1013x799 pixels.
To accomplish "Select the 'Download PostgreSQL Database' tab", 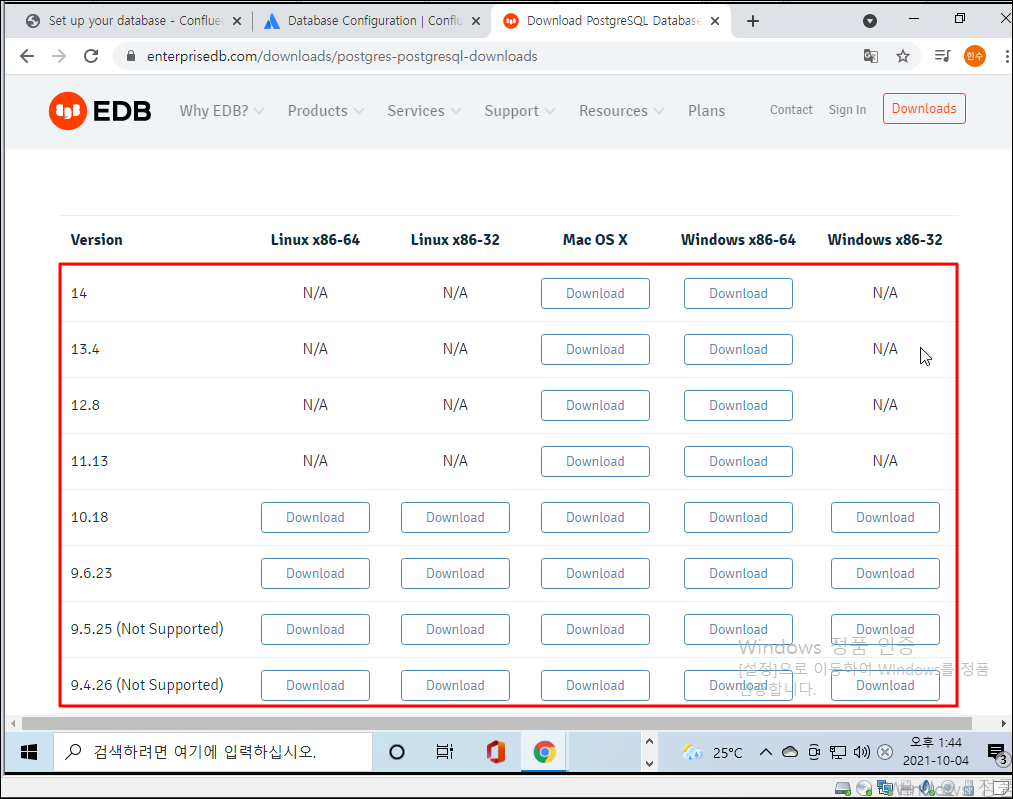I will (x=611, y=21).
